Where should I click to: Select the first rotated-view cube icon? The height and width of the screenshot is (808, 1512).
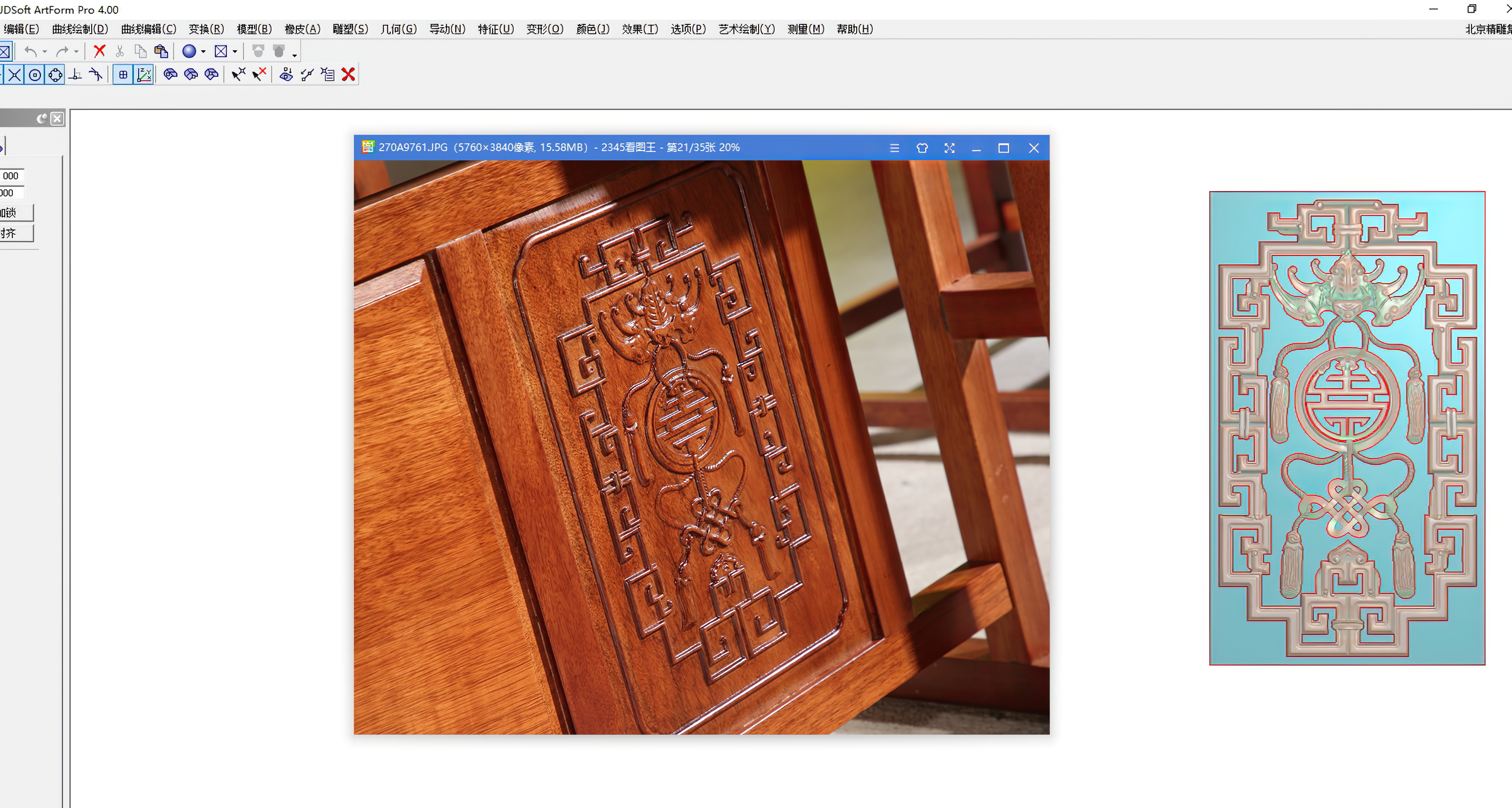click(170, 75)
